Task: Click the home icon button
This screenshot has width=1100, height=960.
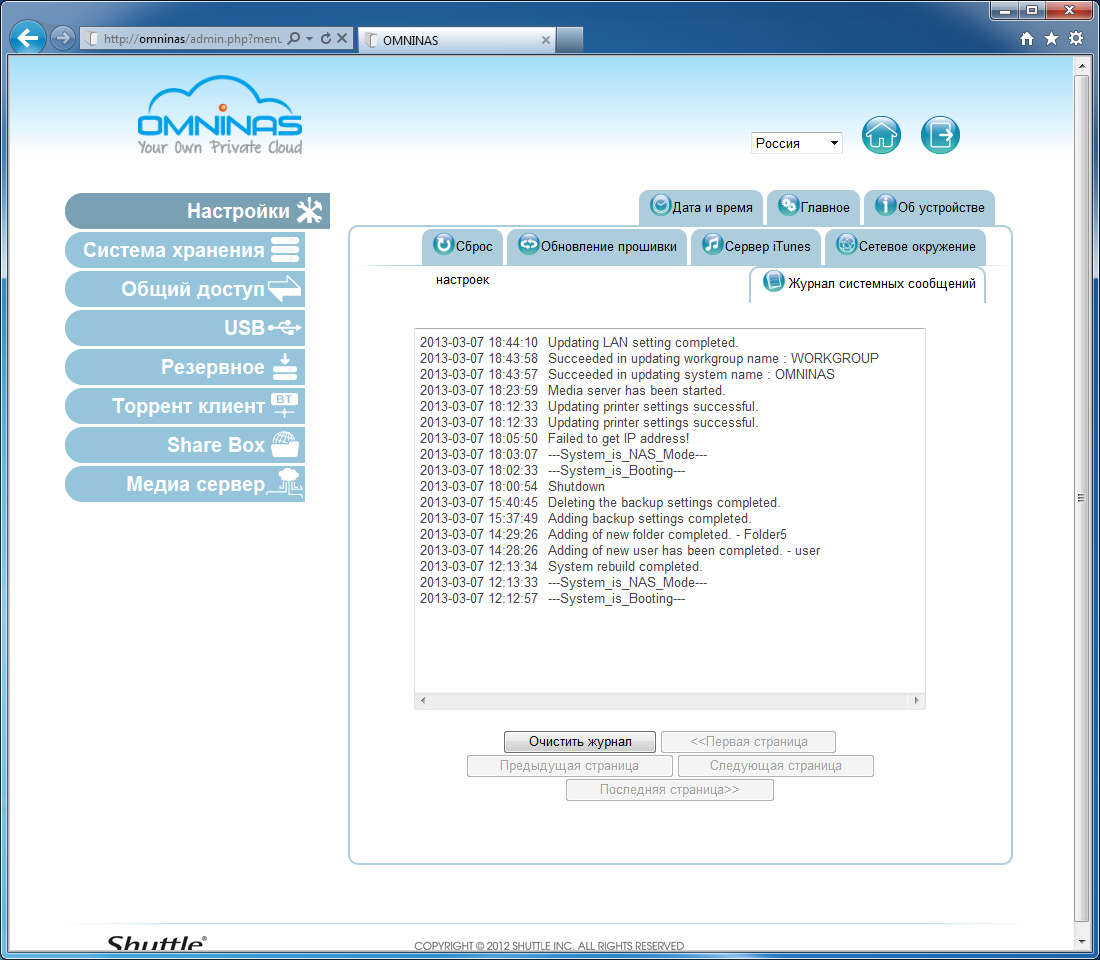Action: 881,135
